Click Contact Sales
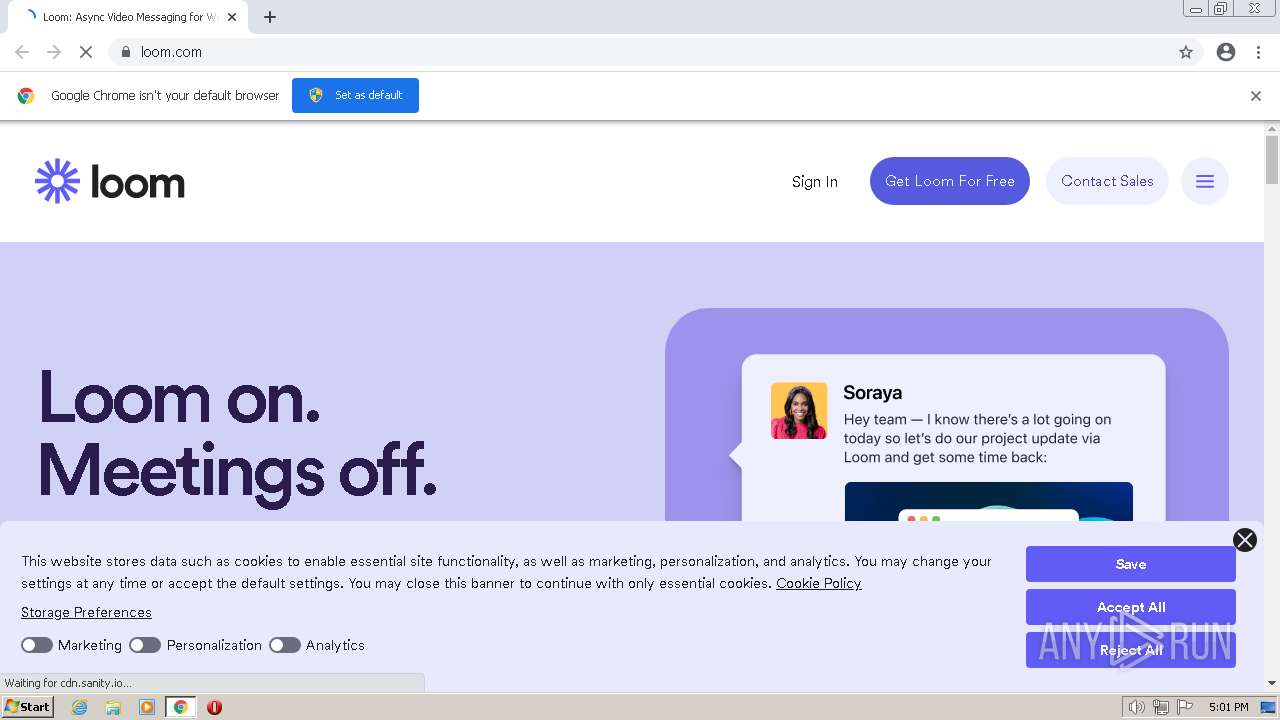 point(1107,181)
